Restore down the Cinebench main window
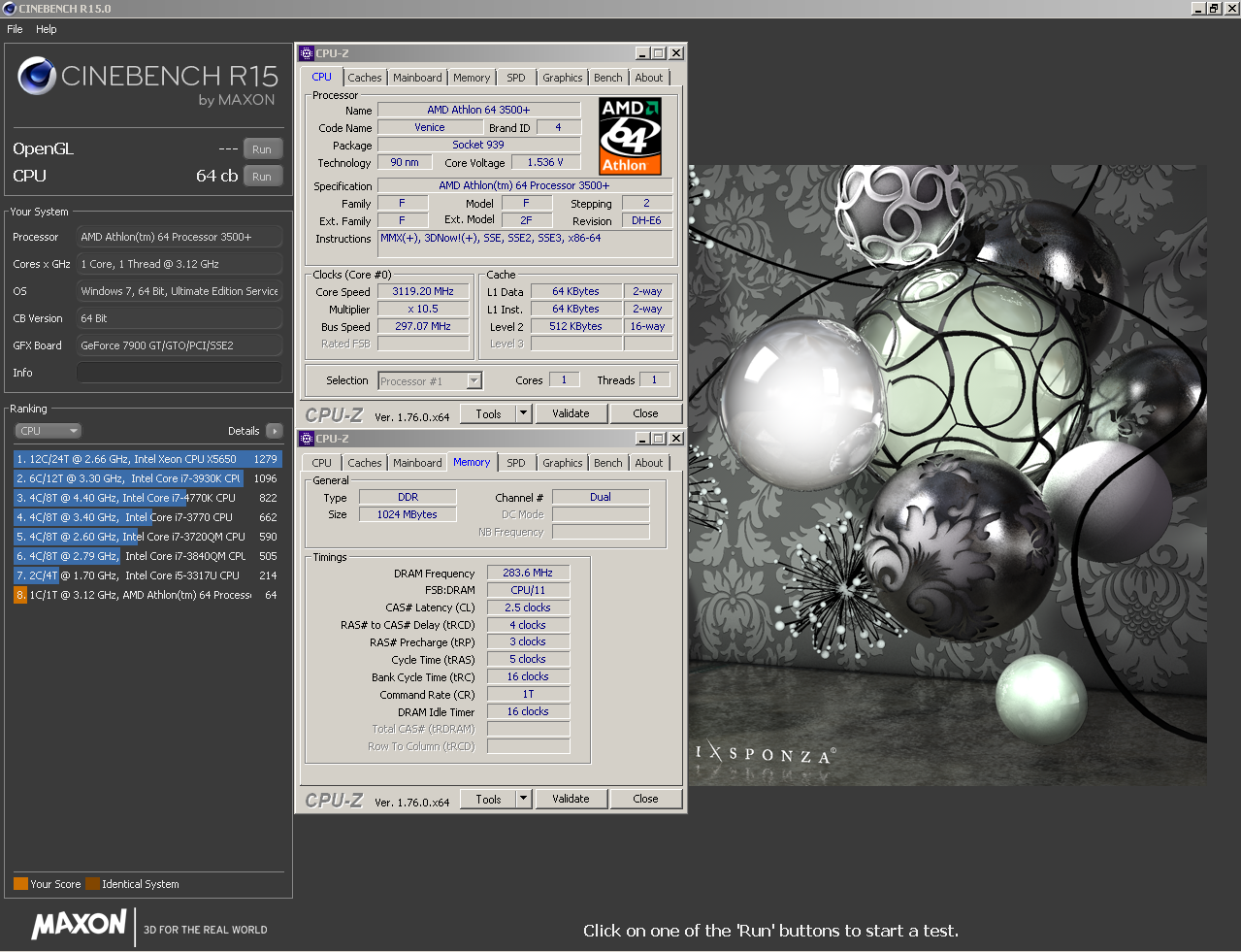This screenshot has width=1241, height=952. pyautogui.click(x=1214, y=9)
